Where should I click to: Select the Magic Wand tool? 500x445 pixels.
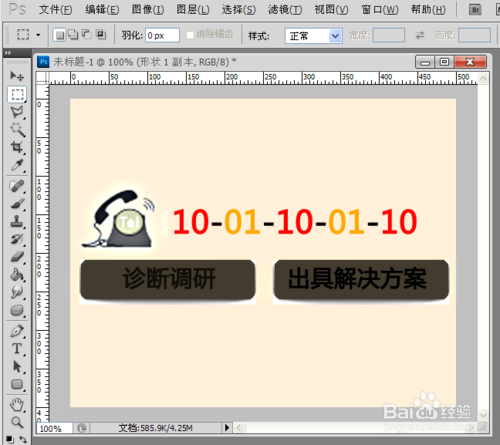coord(17,130)
